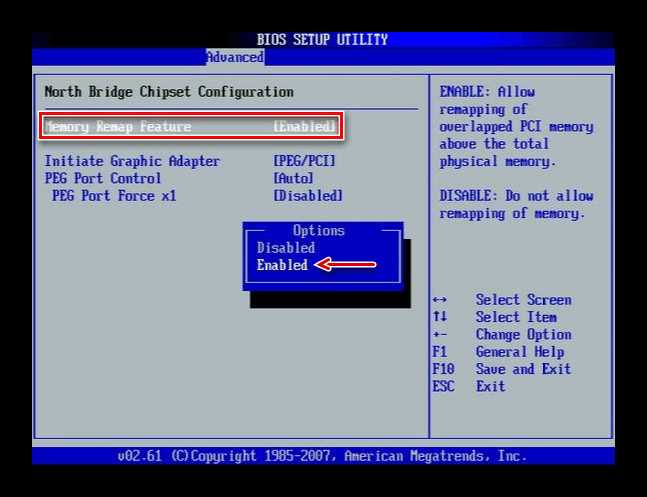Select Initiate Graphic Adapter setting label
The image size is (647, 497).
coord(132,161)
